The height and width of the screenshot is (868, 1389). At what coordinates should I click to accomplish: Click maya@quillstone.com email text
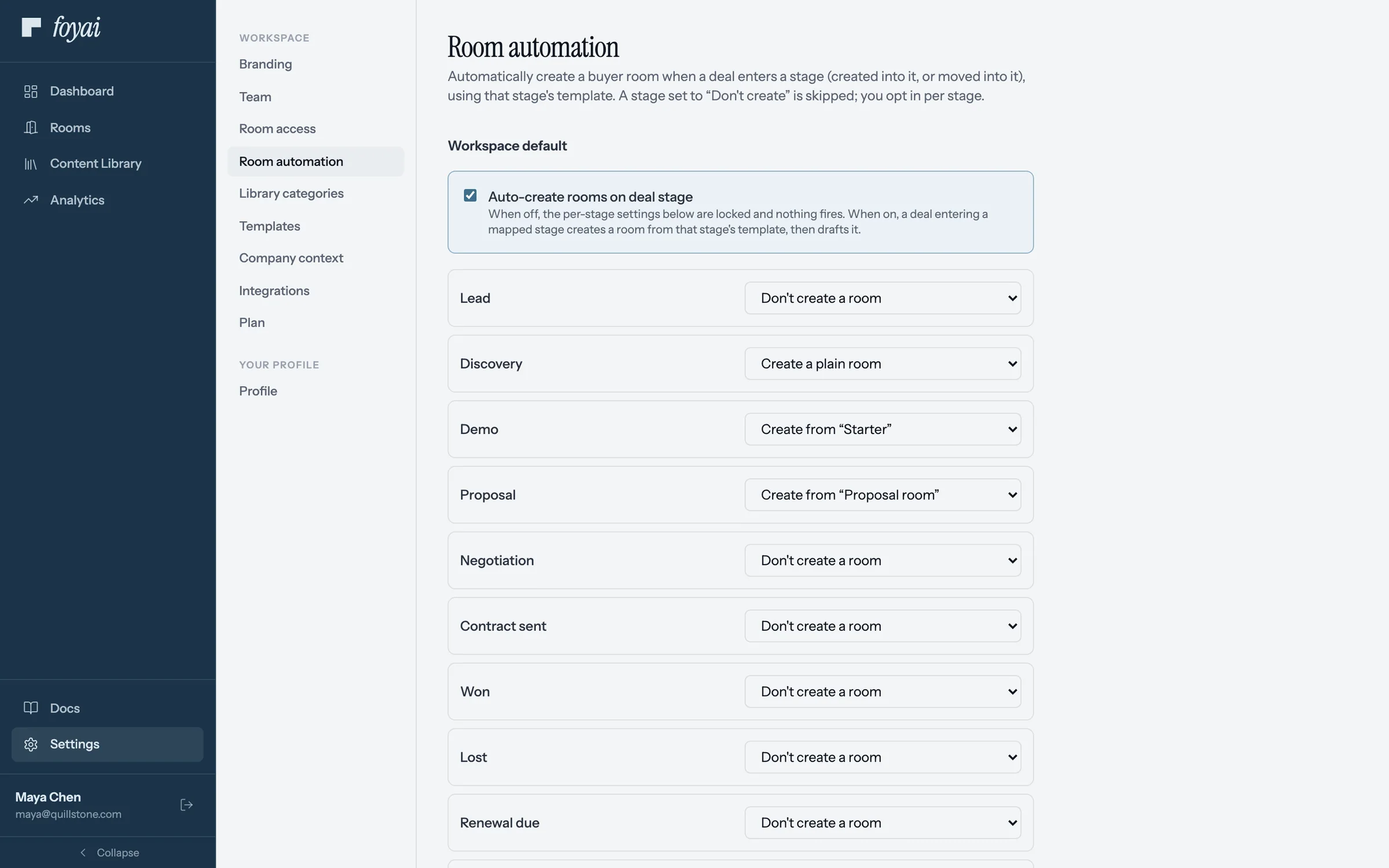pyautogui.click(x=68, y=814)
